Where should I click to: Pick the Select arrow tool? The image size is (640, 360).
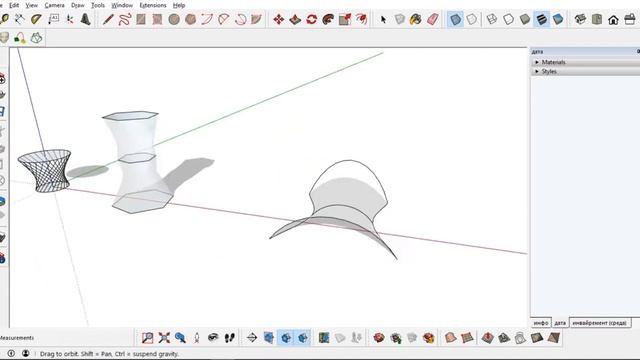383,19
